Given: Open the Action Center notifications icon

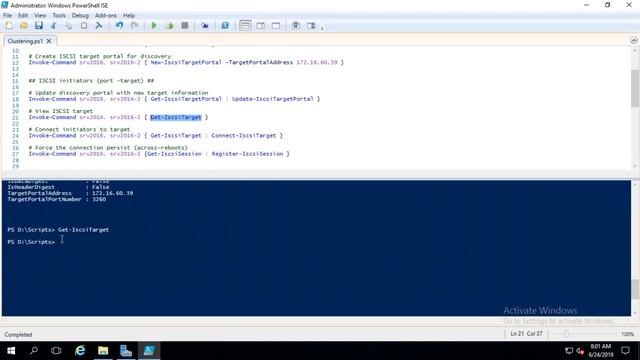Looking at the screenshot, I should pos(625,351).
